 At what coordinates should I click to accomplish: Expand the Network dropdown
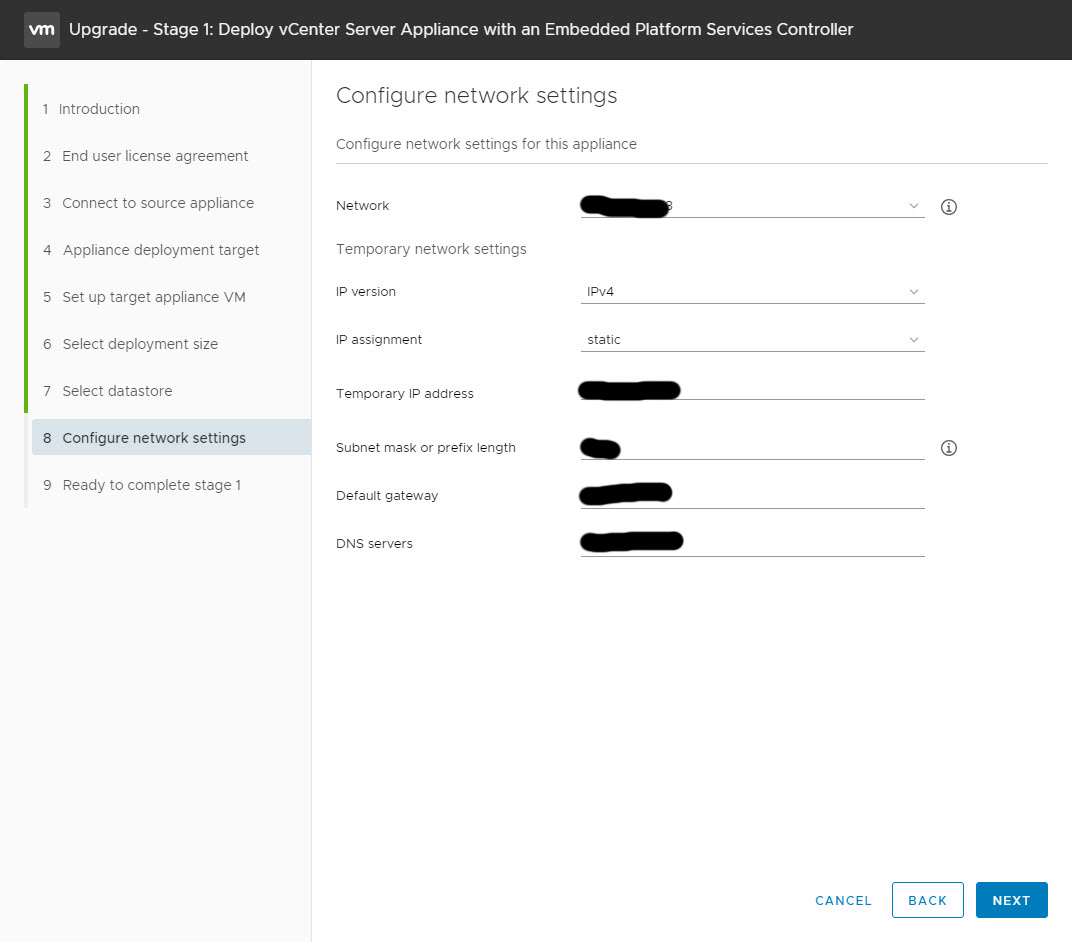[752, 206]
